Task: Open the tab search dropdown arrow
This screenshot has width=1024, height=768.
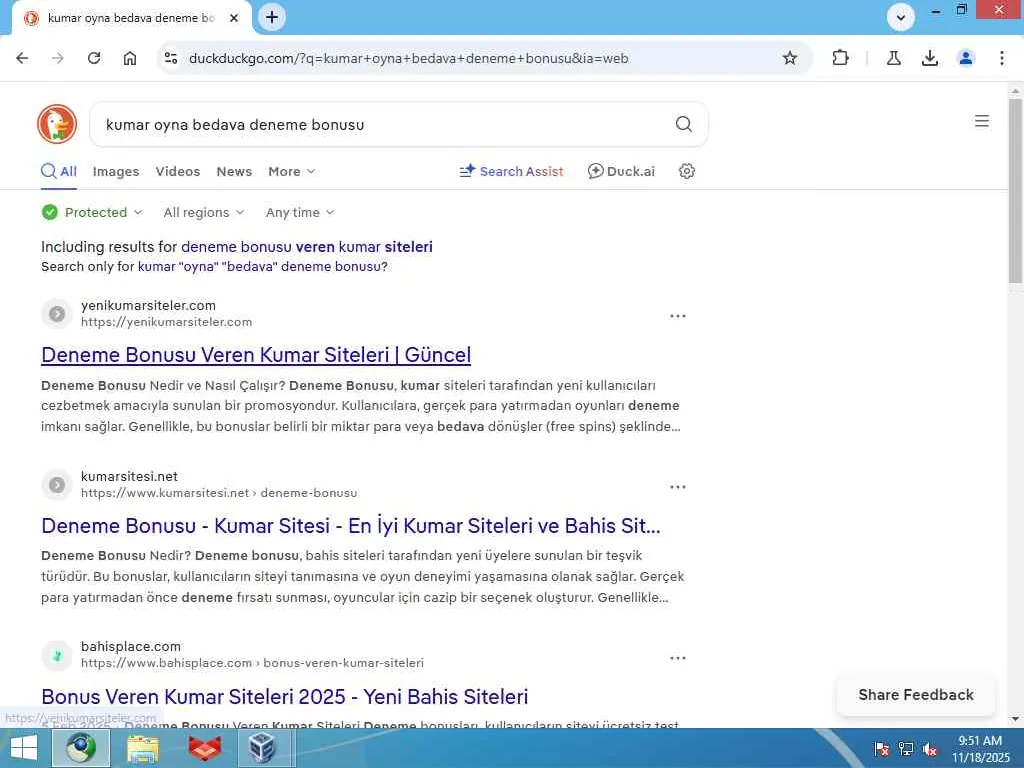Action: (901, 18)
